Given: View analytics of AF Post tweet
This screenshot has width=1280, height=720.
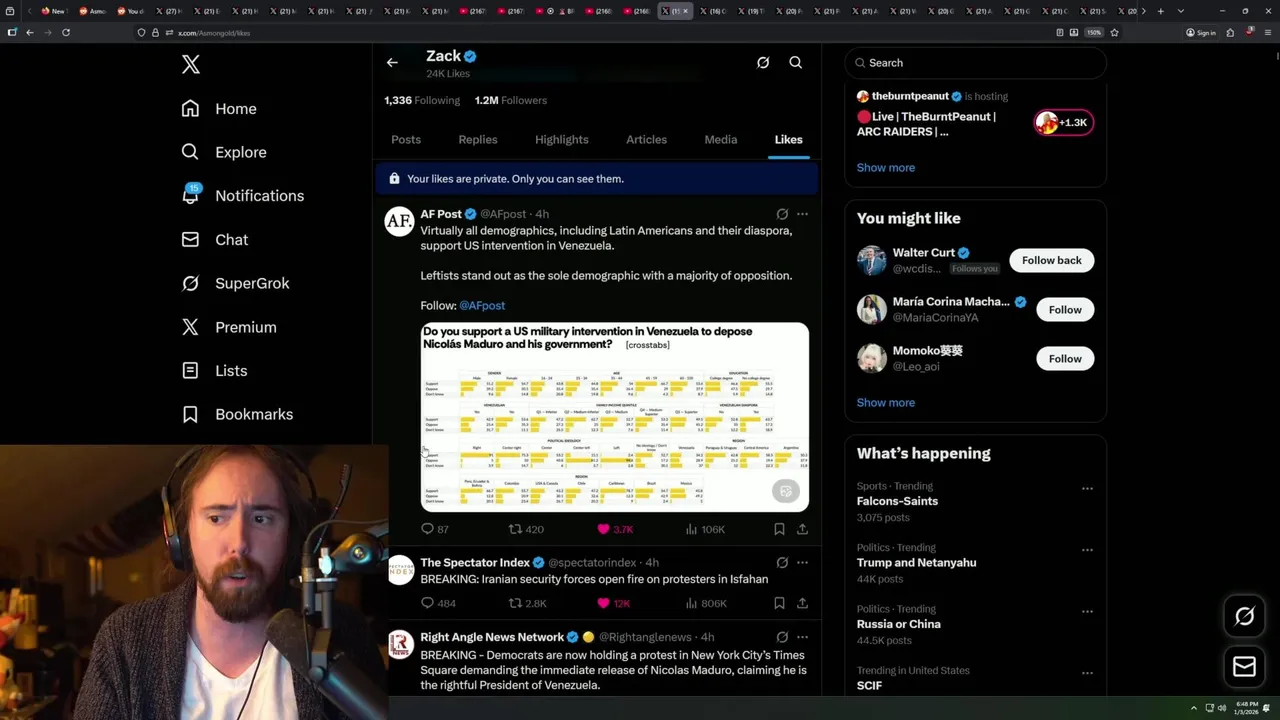Looking at the screenshot, I should [x=705, y=529].
